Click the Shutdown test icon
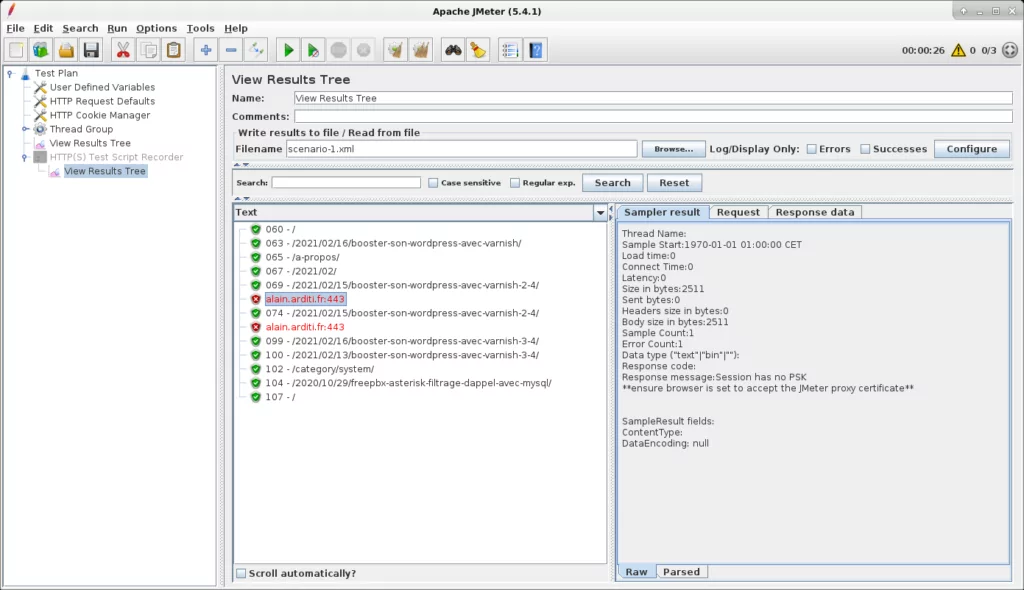The width and height of the screenshot is (1024, 590). [x=363, y=50]
